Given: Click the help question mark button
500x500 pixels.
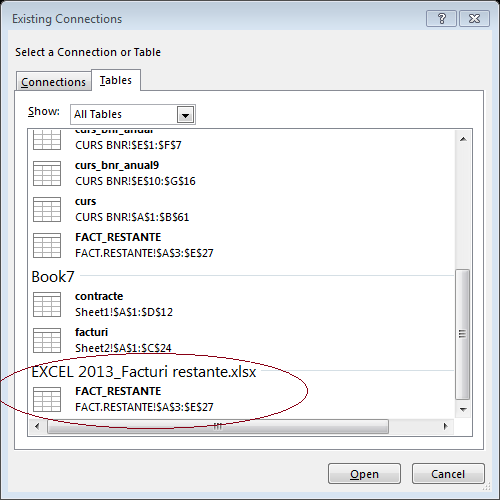Looking at the screenshot, I should coord(441,18).
